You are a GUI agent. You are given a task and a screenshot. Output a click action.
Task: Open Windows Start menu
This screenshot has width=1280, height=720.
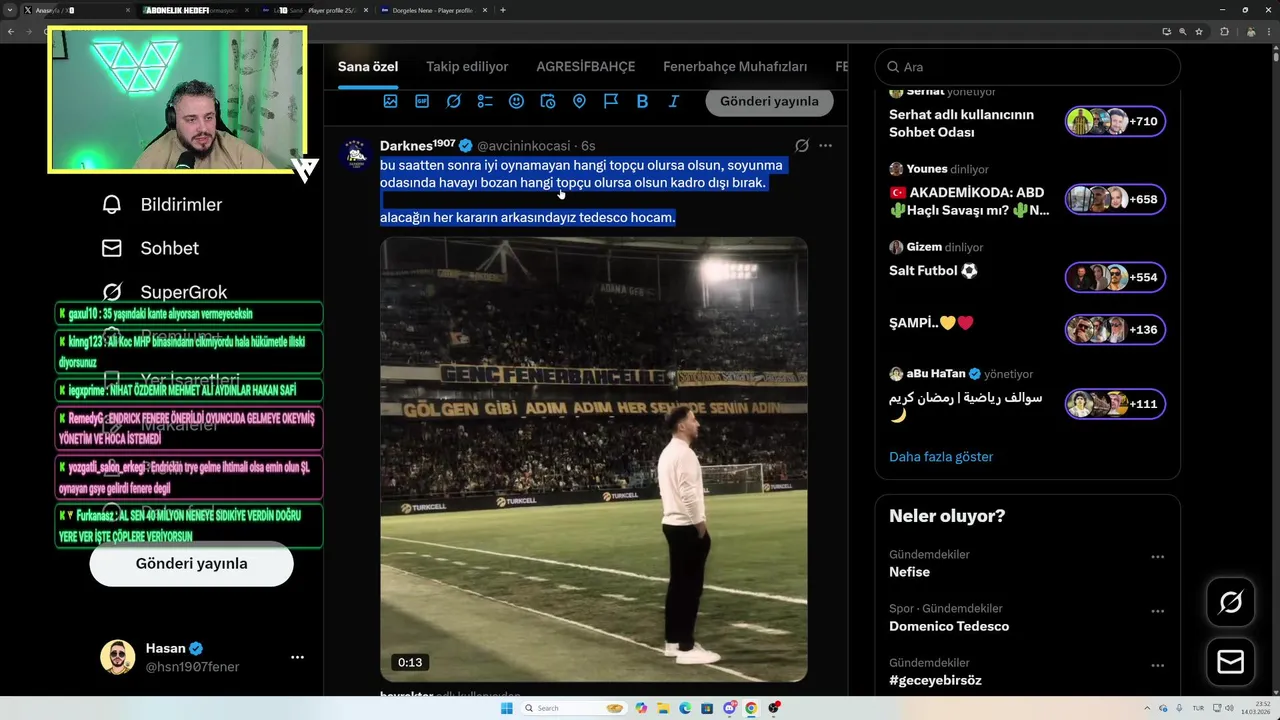[x=506, y=708]
